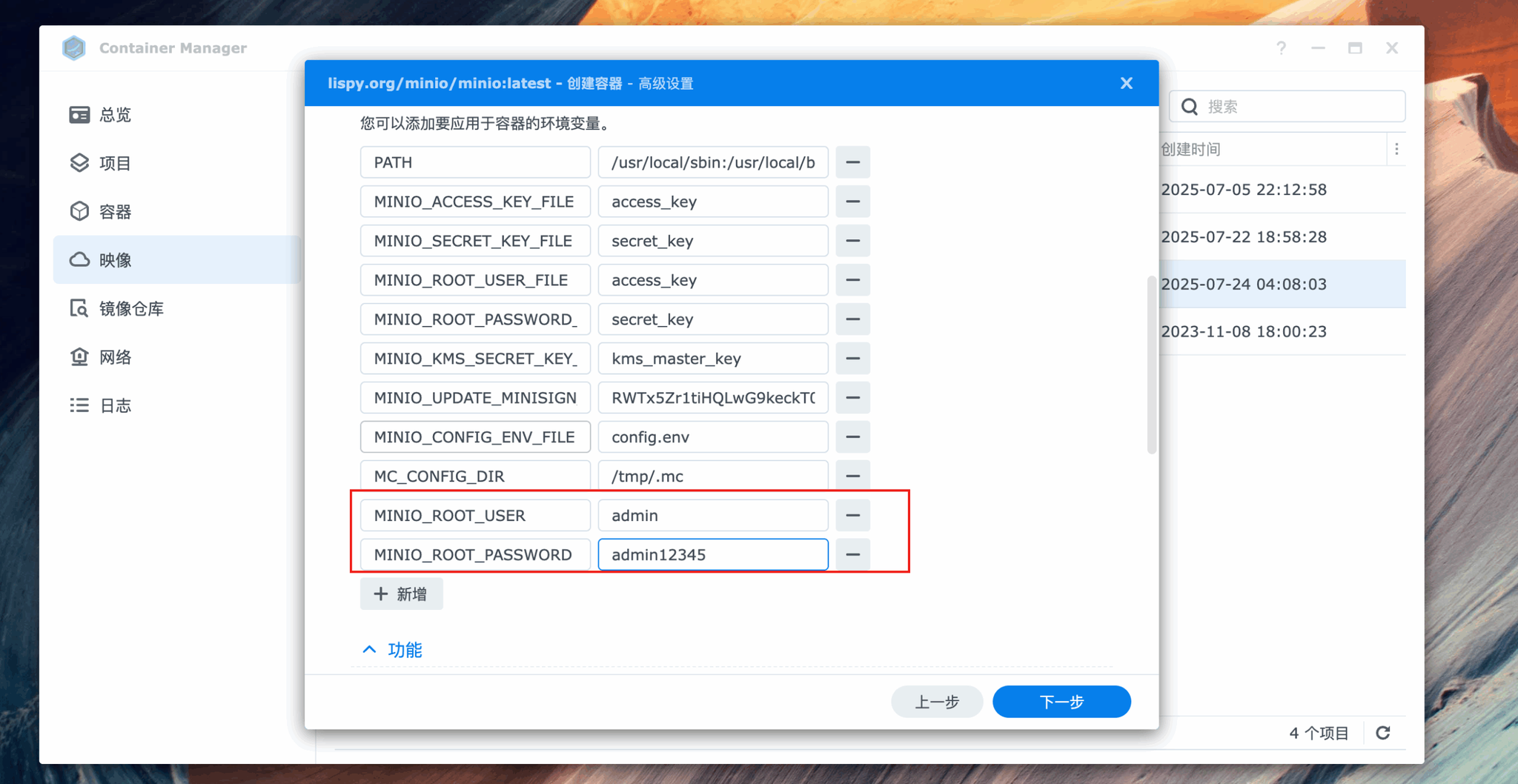Remove the MINIO_CONFIG_ENV_FILE variable row

click(x=852, y=437)
